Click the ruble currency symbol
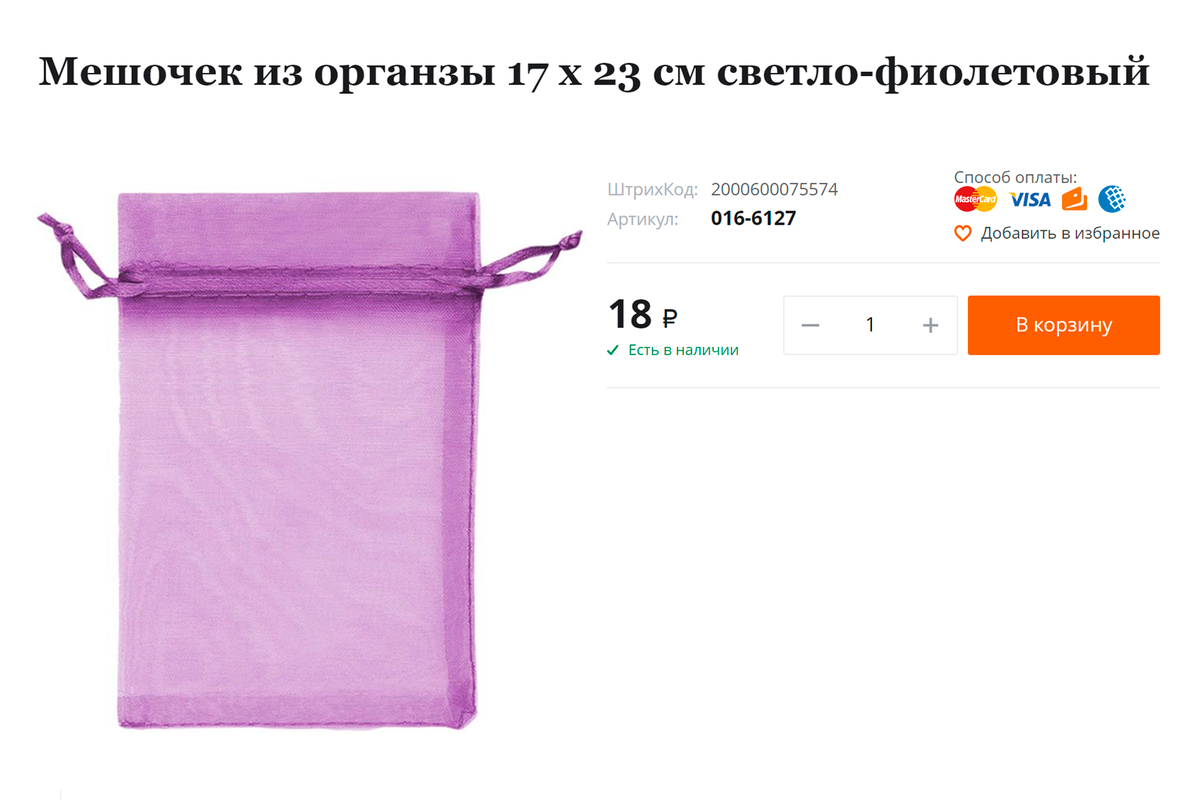 pyautogui.click(x=669, y=318)
